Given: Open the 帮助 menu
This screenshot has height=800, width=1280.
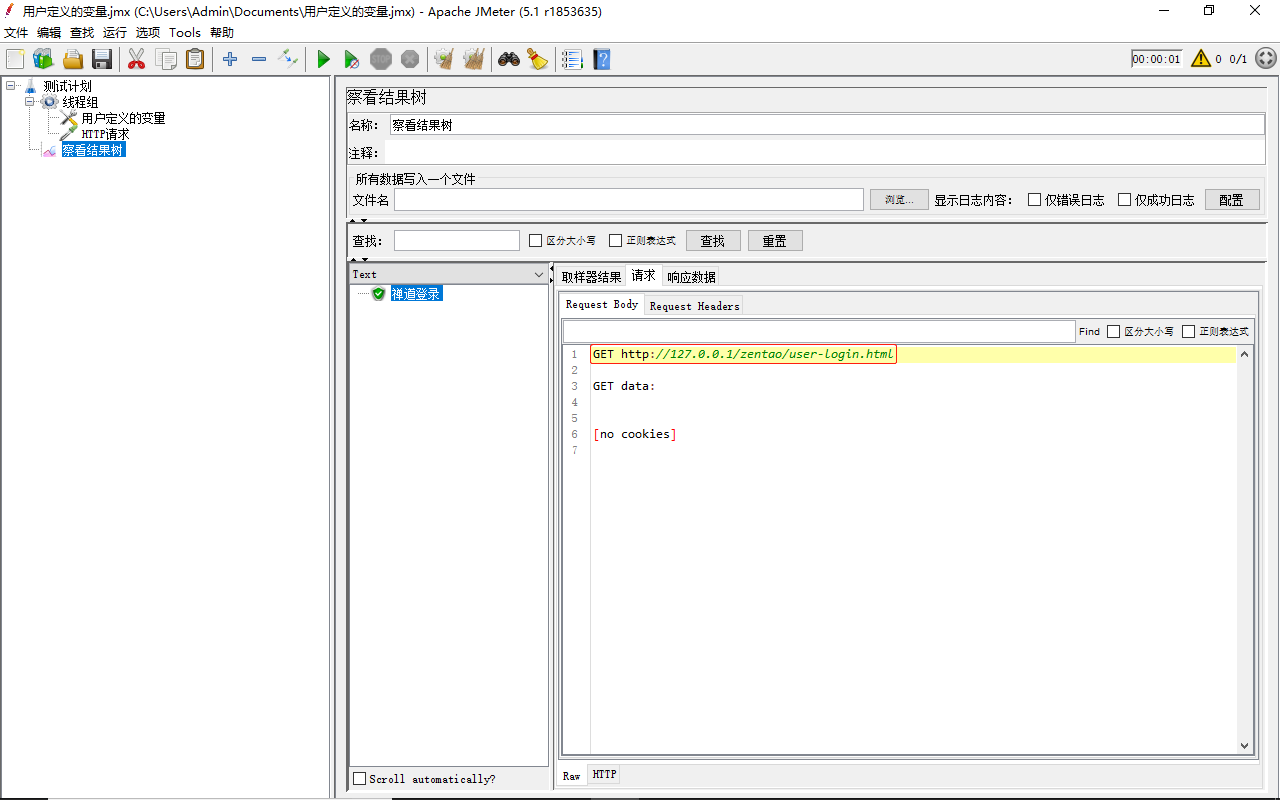Looking at the screenshot, I should pyautogui.click(x=222, y=33).
